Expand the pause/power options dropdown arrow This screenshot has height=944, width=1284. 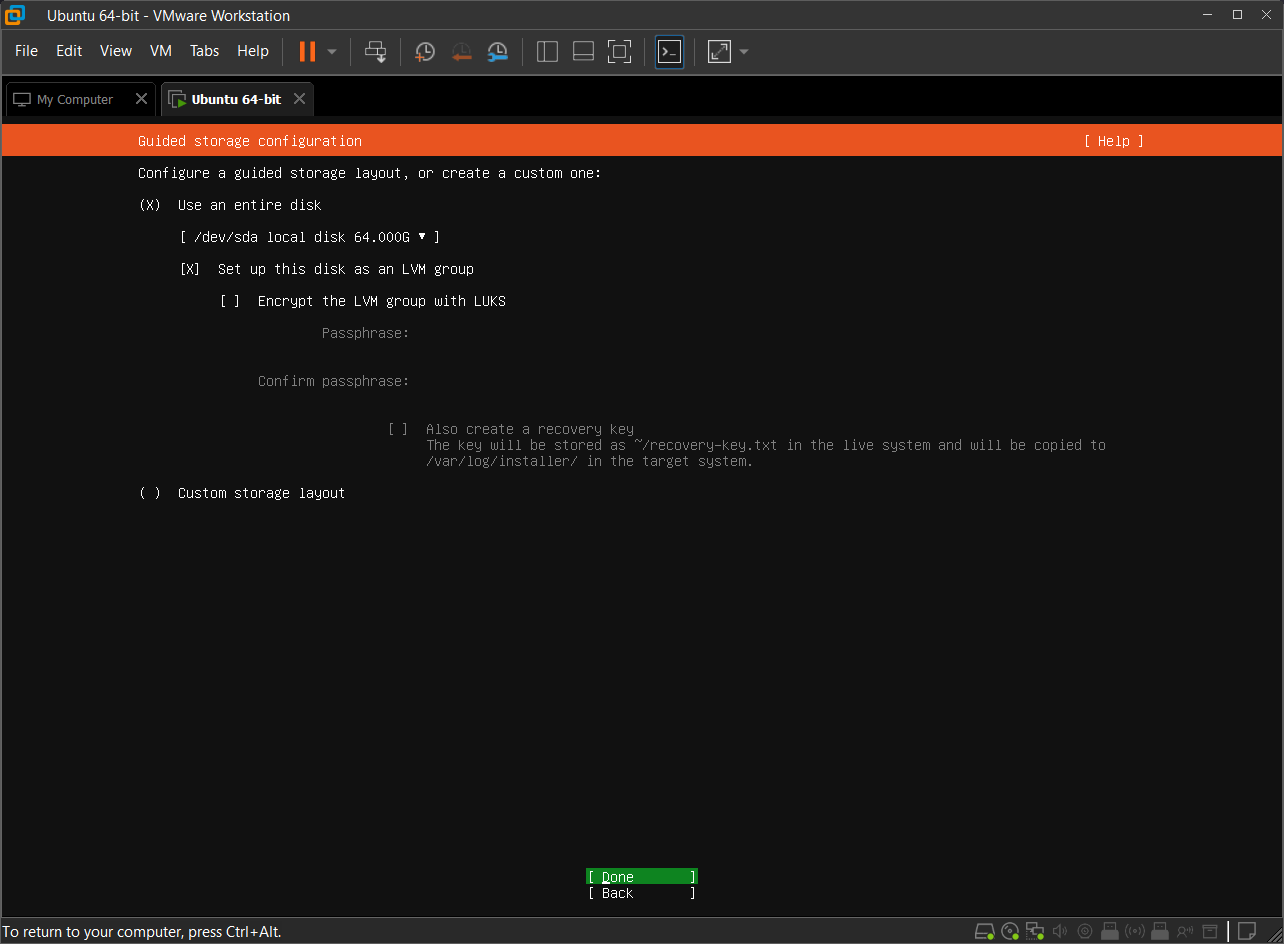(332, 51)
